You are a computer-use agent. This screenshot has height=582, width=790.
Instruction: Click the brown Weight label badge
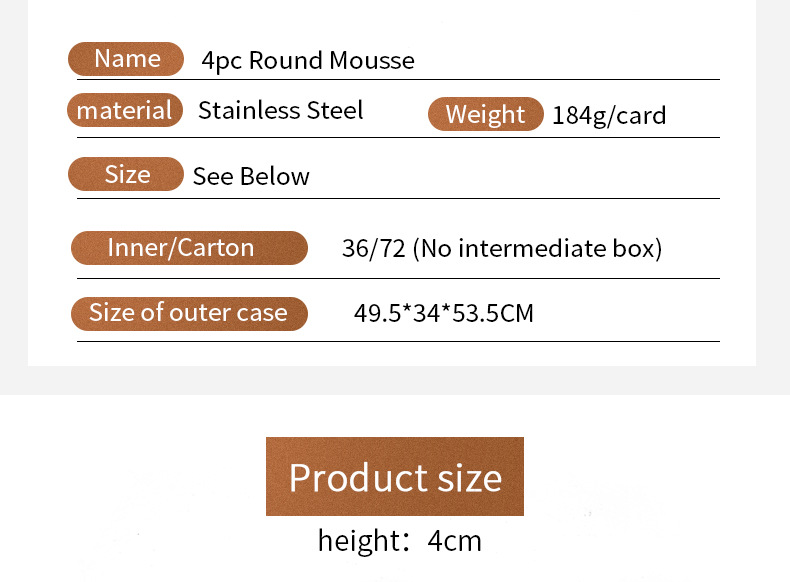pyautogui.click(x=485, y=114)
